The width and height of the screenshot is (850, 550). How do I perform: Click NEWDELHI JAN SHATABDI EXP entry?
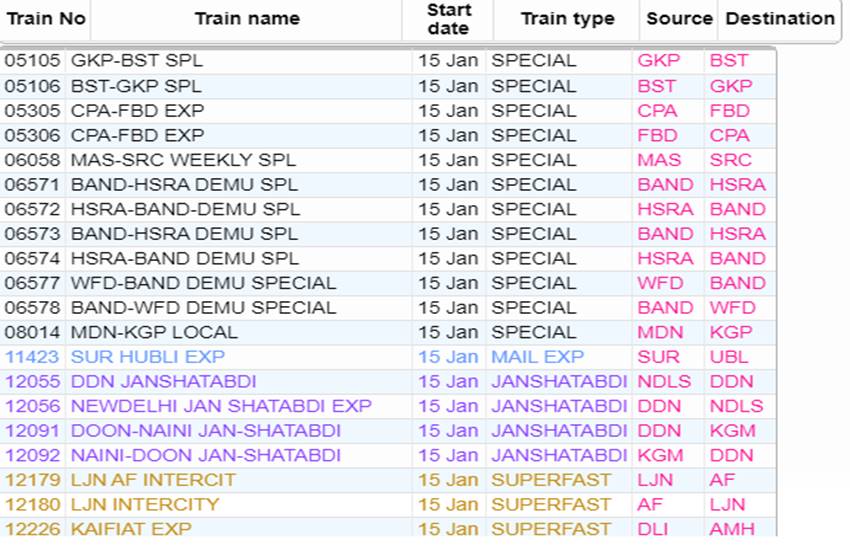220,406
